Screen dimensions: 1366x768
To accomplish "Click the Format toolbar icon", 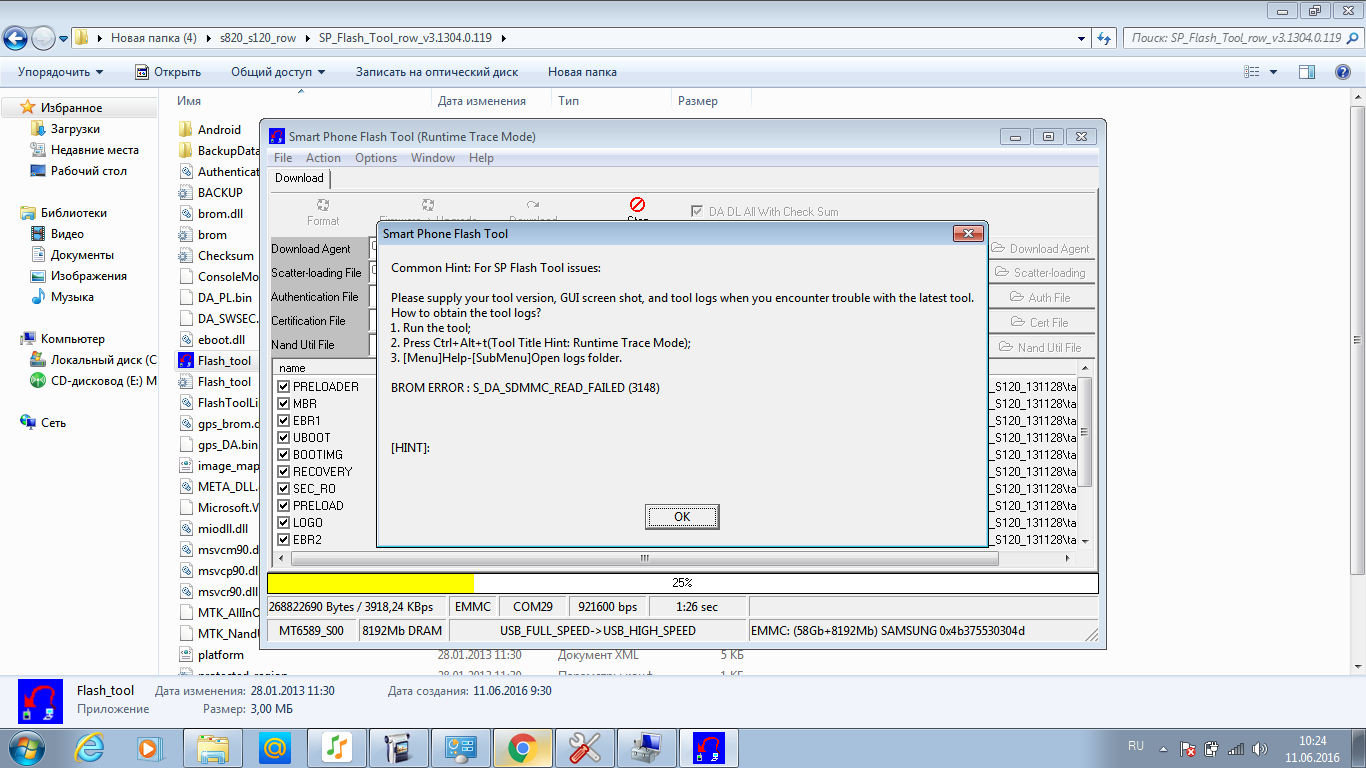I will 323,206.
